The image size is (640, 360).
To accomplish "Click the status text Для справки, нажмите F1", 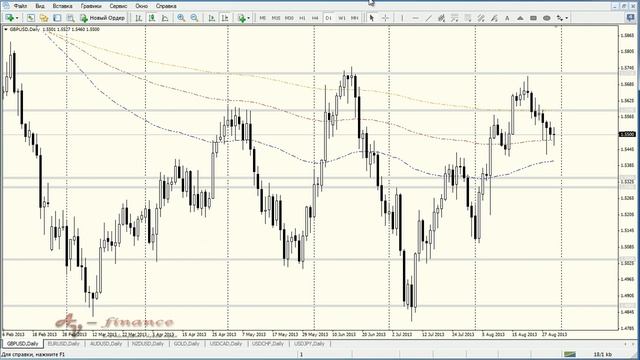I will [x=34, y=354].
